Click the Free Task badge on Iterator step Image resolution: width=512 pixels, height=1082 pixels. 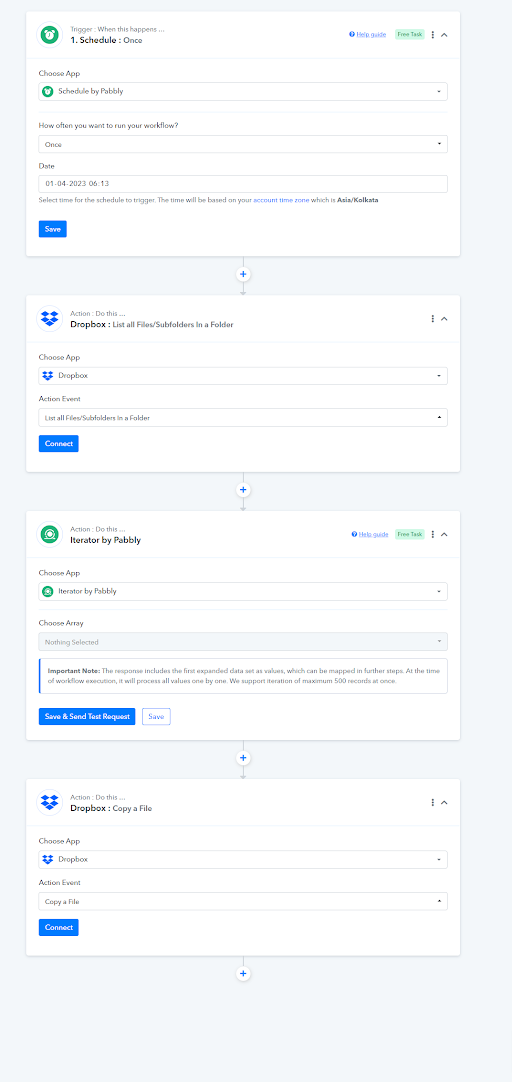point(409,534)
